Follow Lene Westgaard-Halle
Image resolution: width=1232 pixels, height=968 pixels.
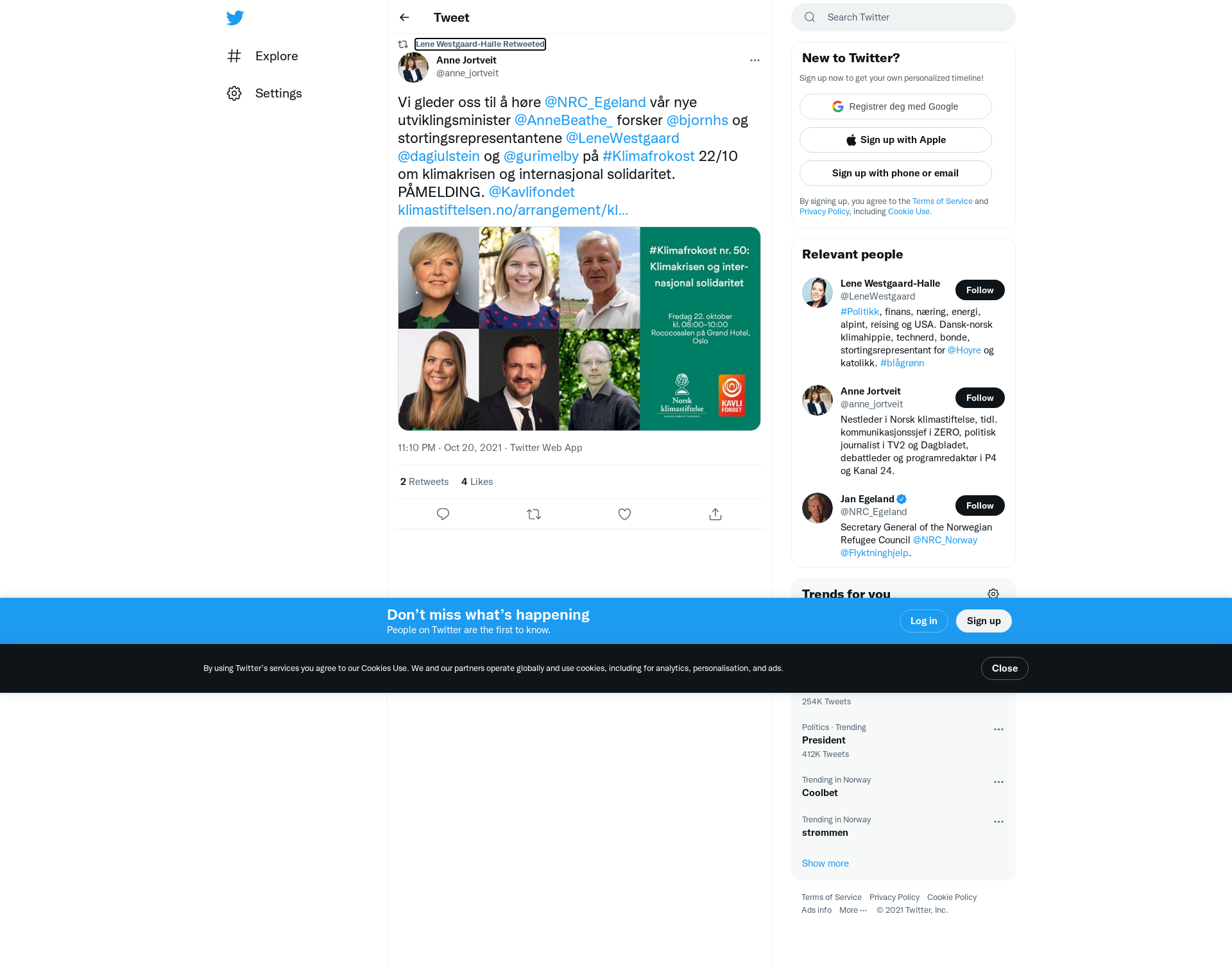point(980,290)
